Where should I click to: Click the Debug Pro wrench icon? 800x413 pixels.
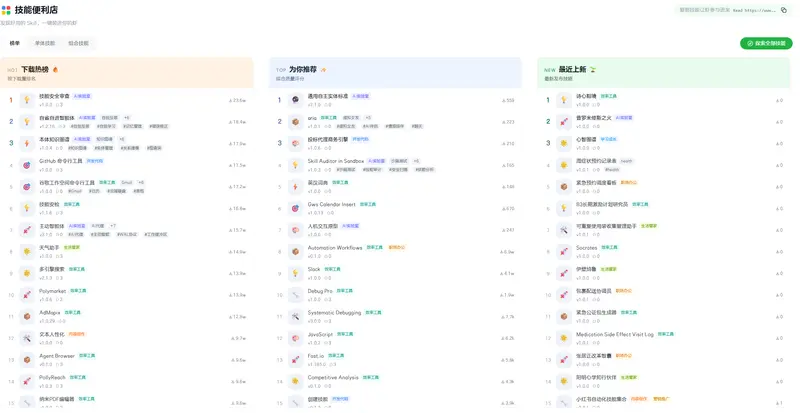pyautogui.click(x=295, y=295)
